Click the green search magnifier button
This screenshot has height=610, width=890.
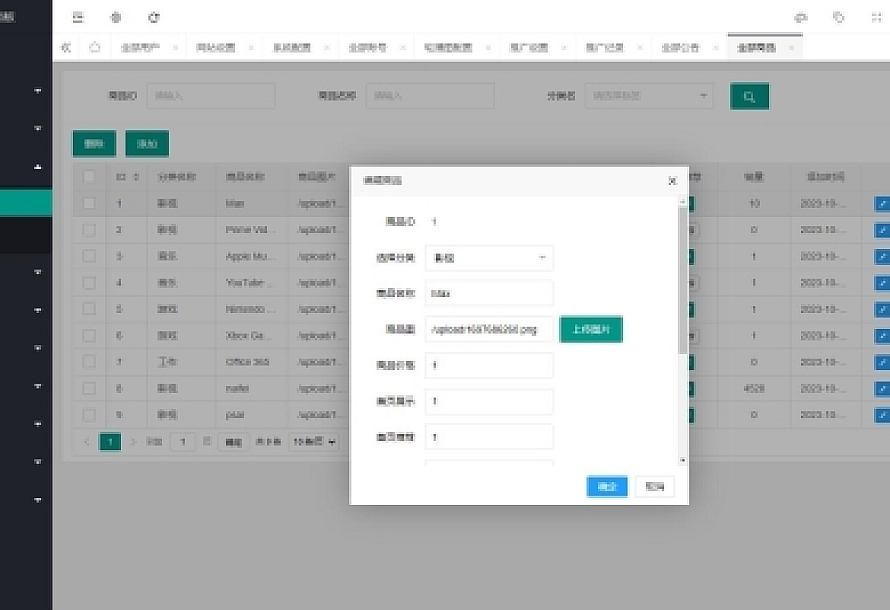click(749, 96)
